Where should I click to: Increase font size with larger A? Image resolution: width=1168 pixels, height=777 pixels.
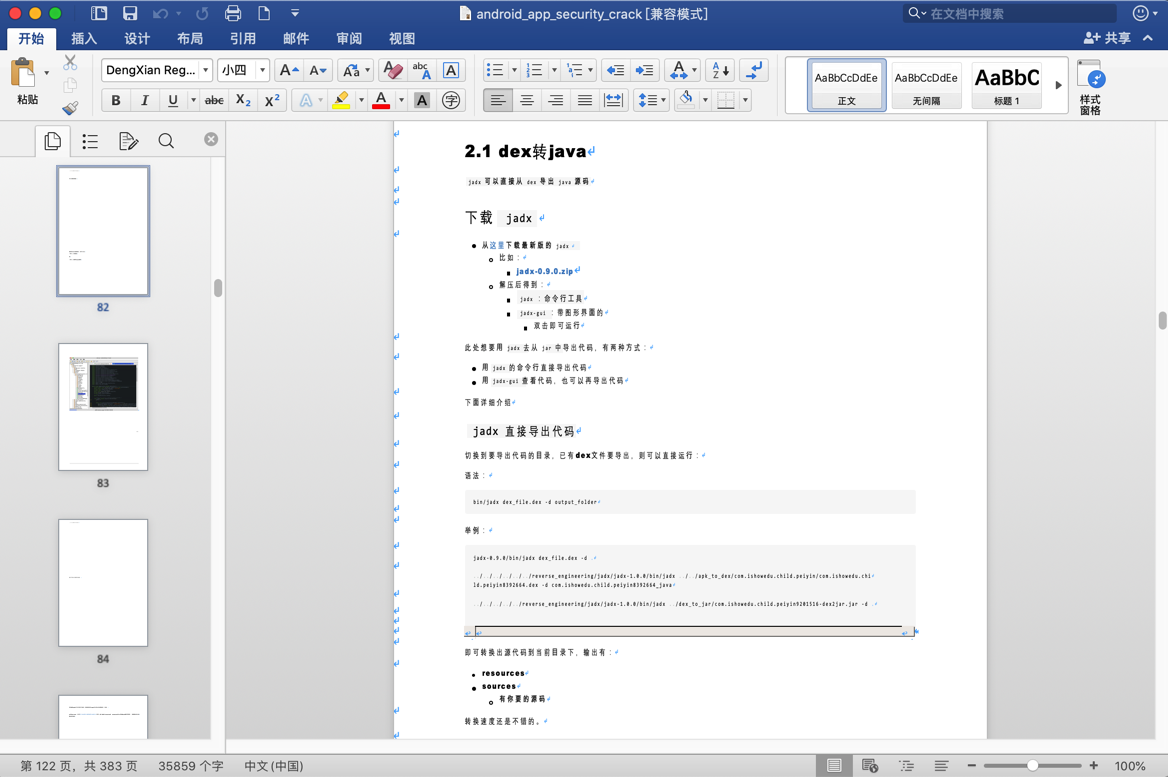(x=288, y=70)
